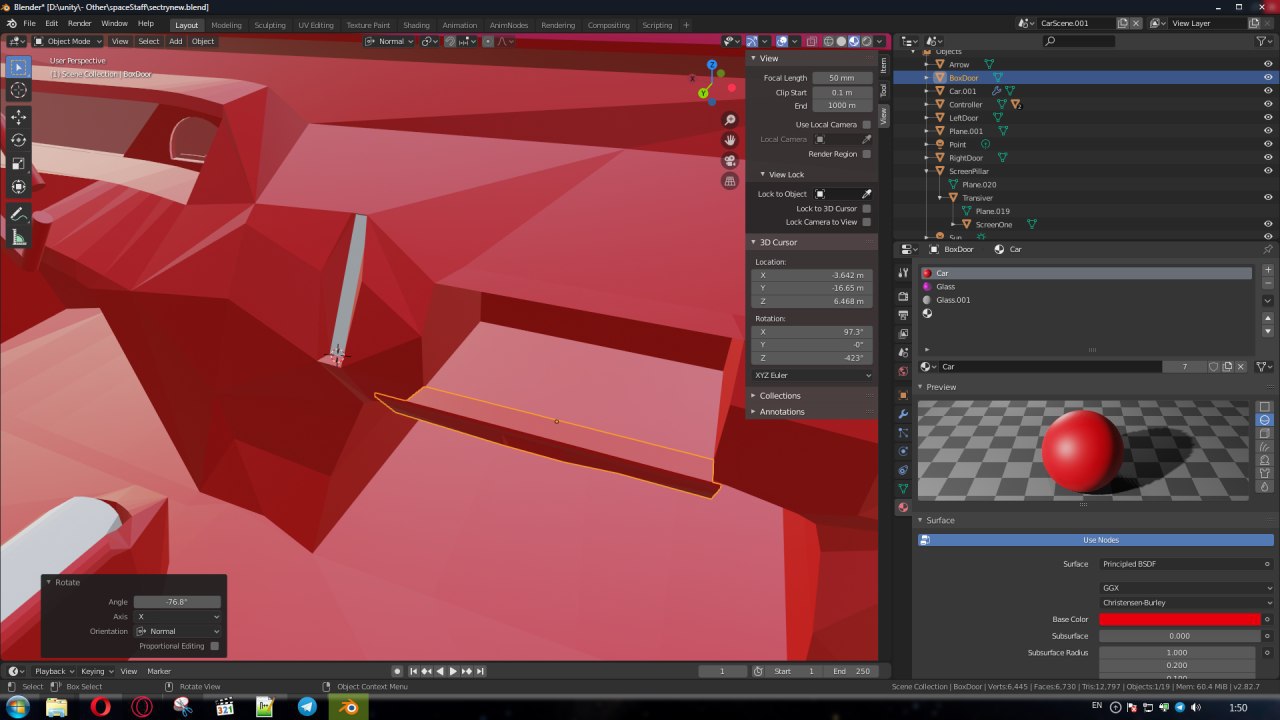The height and width of the screenshot is (720, 1280).
Task: Switch perspective/orthographic grid gizmo
Action: click(730, 181)
